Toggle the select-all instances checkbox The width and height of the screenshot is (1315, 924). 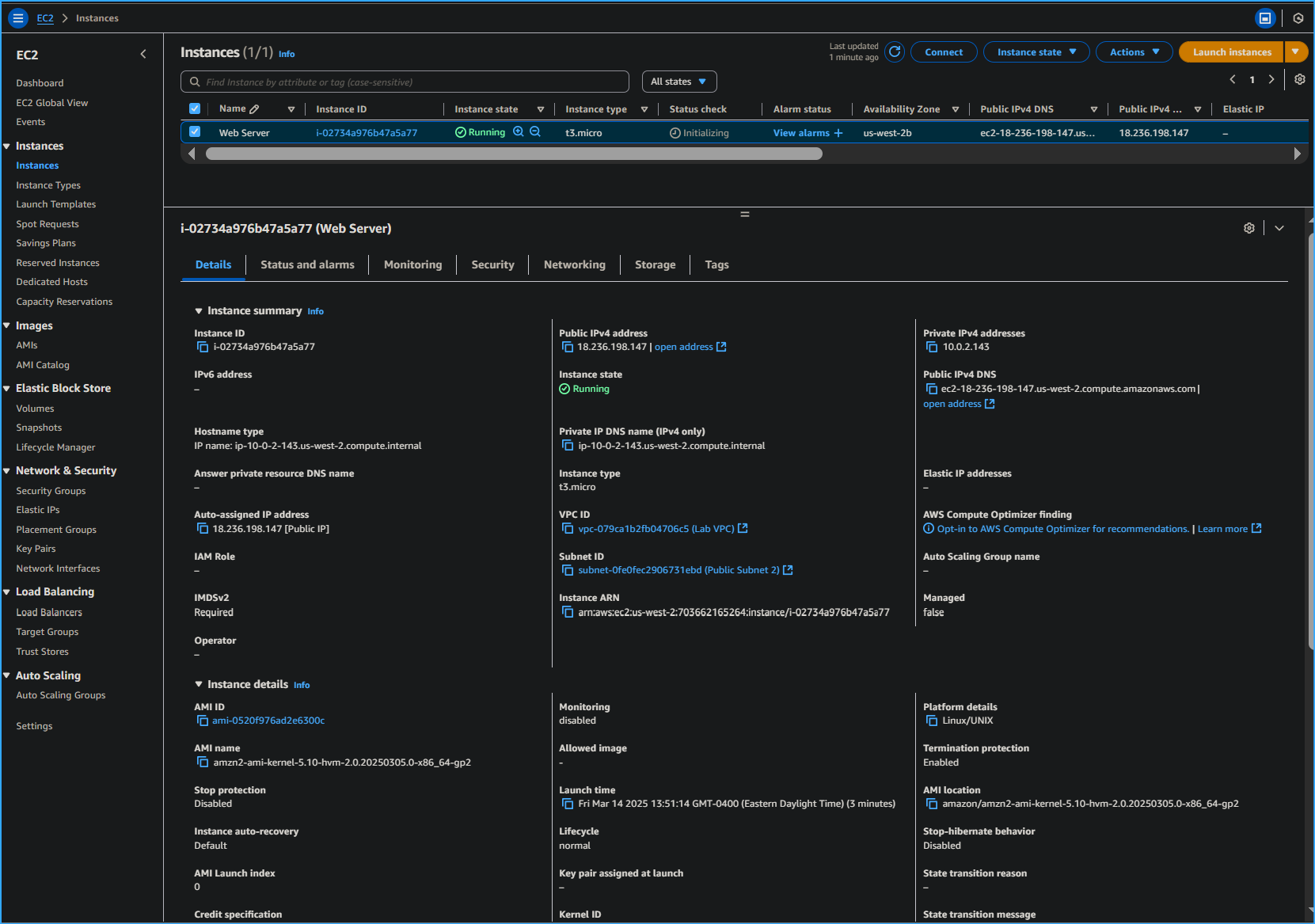tap(194, 108)
